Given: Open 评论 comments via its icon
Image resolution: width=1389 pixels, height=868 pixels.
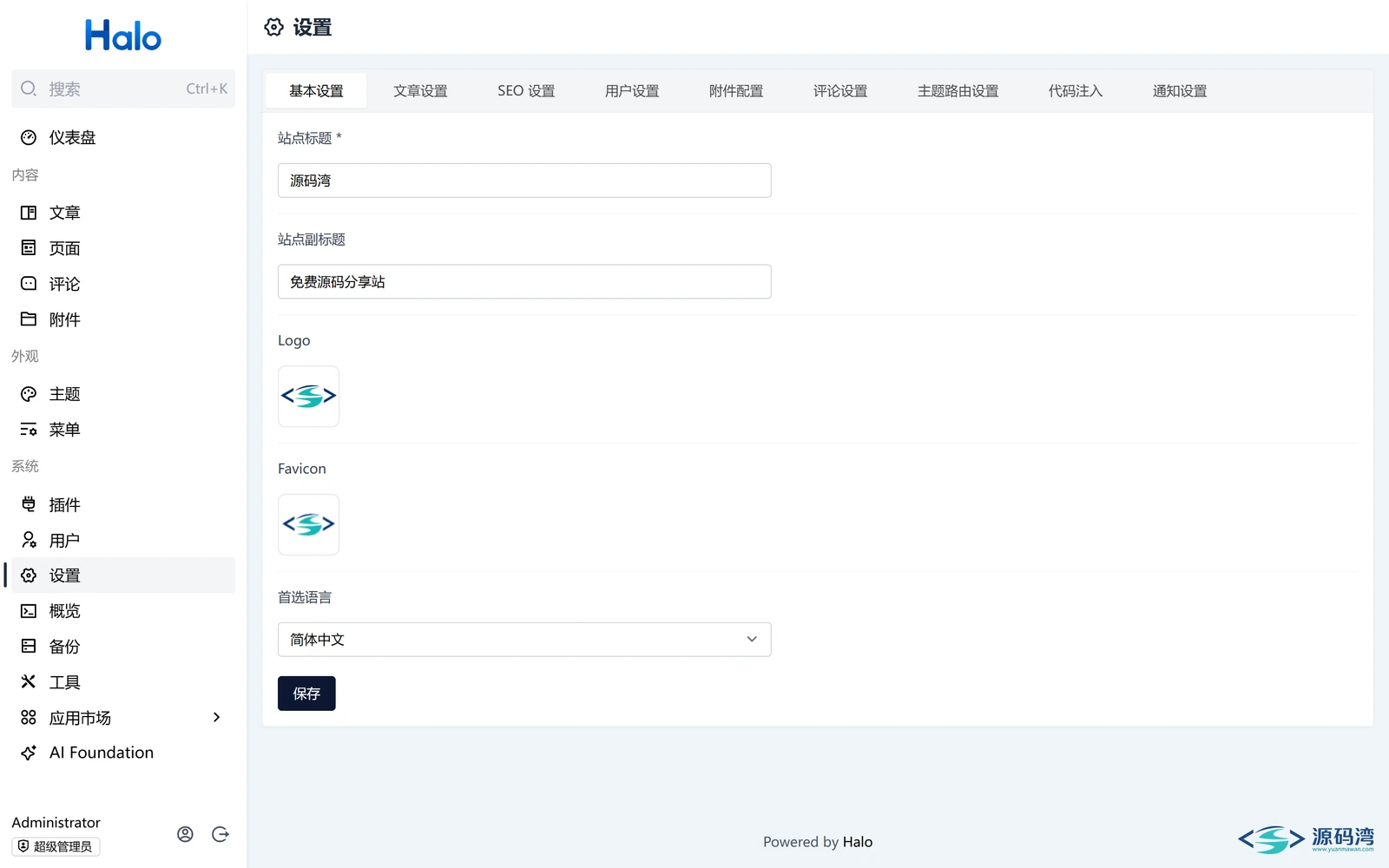Looking at the screenshot, I should tap(29, 284).
